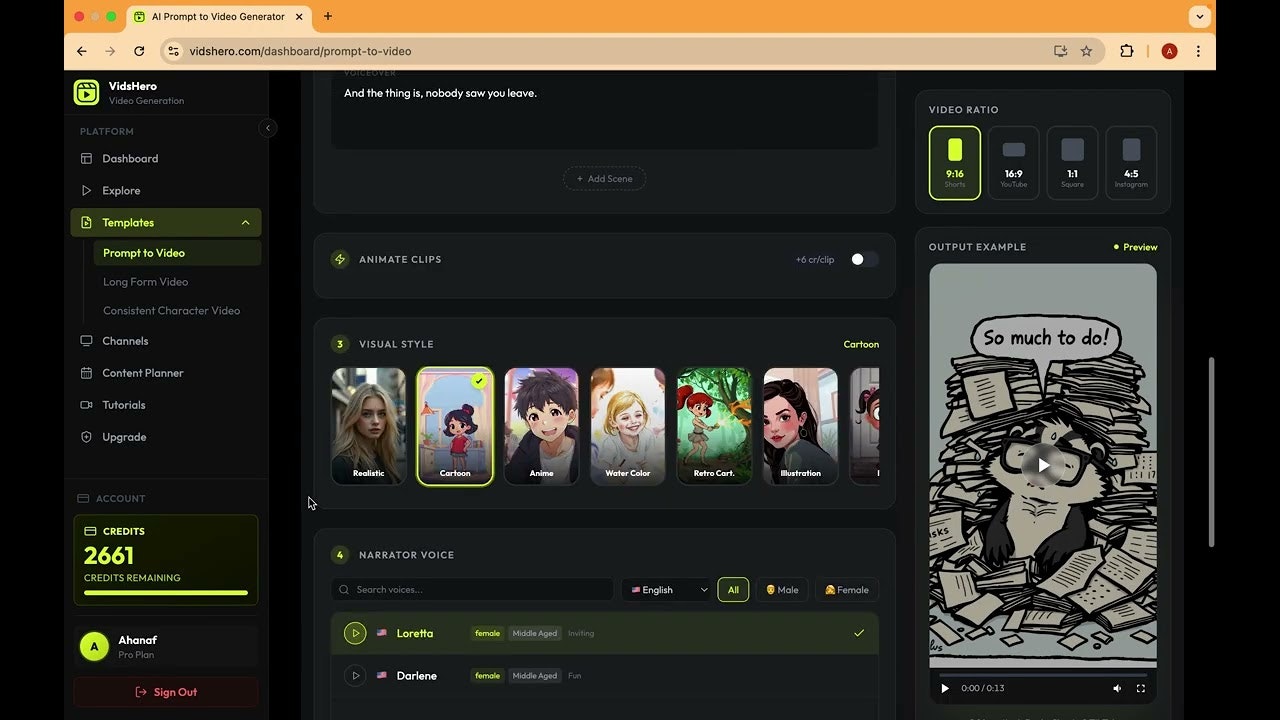Click the small play button in video controls
Image resolution: width=1280 pixels, height=720 pixels.
tap(945, 688)
